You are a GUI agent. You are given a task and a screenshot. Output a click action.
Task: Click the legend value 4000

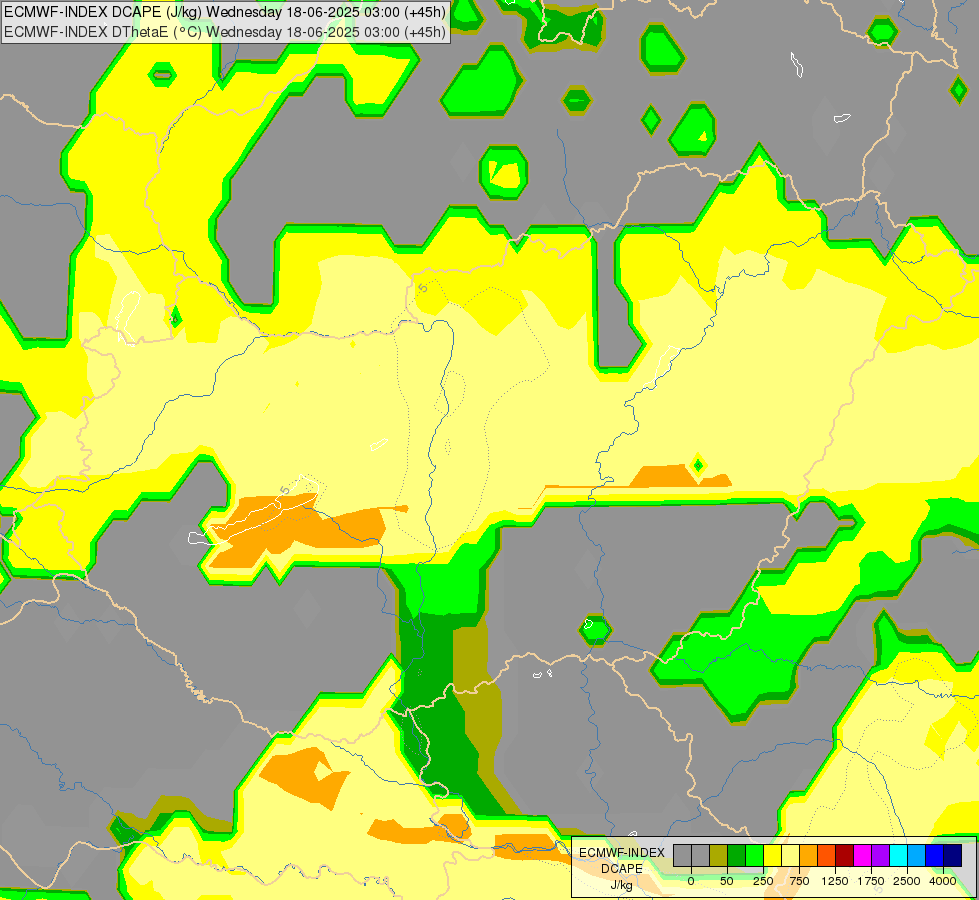(943, 881)
